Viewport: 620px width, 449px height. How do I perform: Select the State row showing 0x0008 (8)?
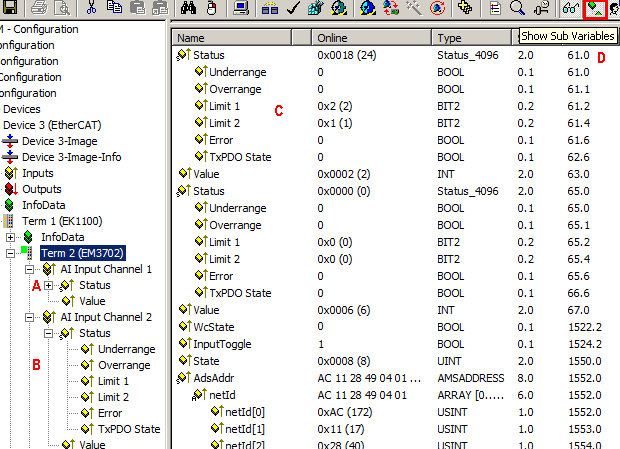tap(395, 361)
